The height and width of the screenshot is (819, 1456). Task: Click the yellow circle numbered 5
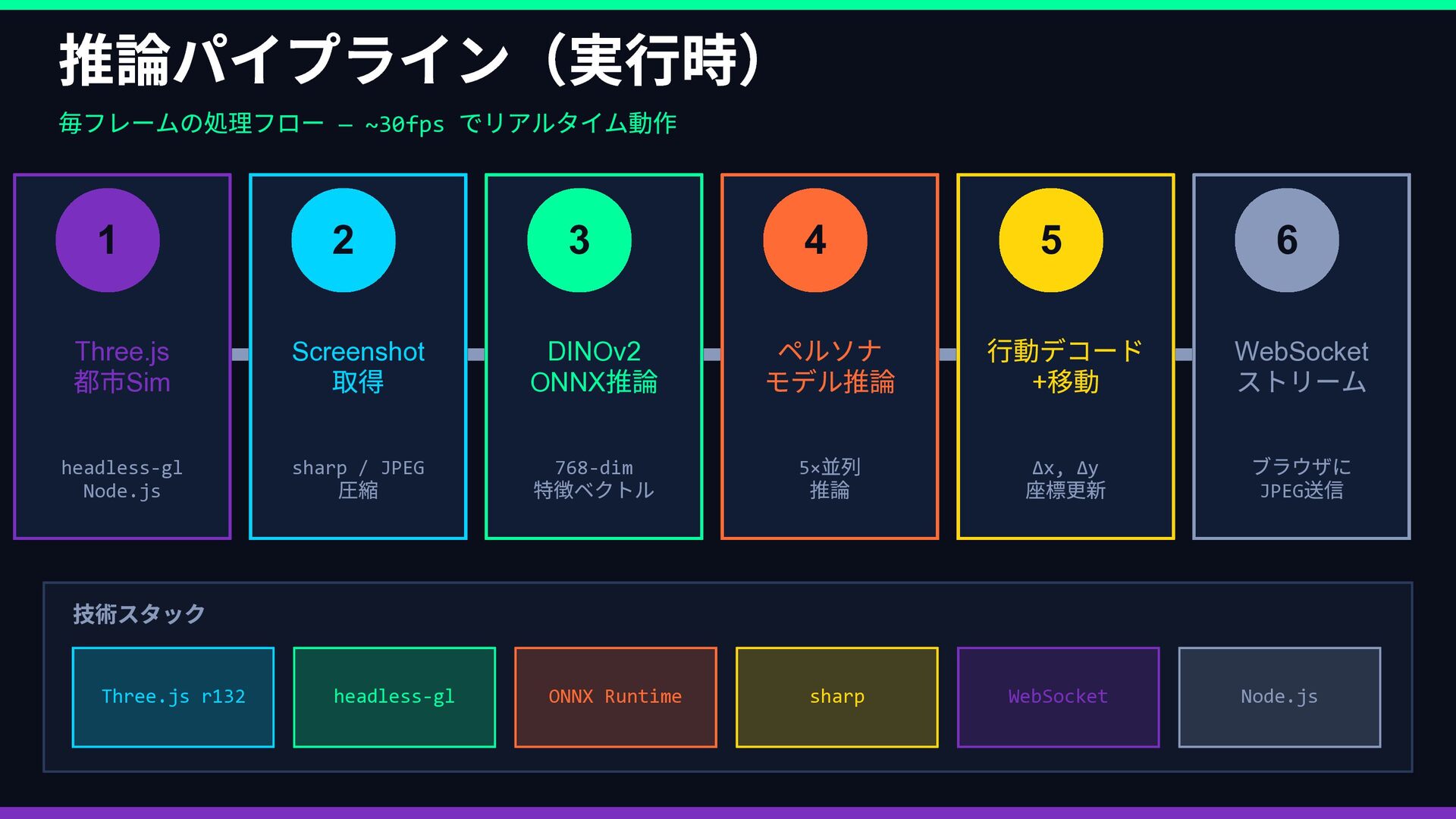pos(1050,240)
